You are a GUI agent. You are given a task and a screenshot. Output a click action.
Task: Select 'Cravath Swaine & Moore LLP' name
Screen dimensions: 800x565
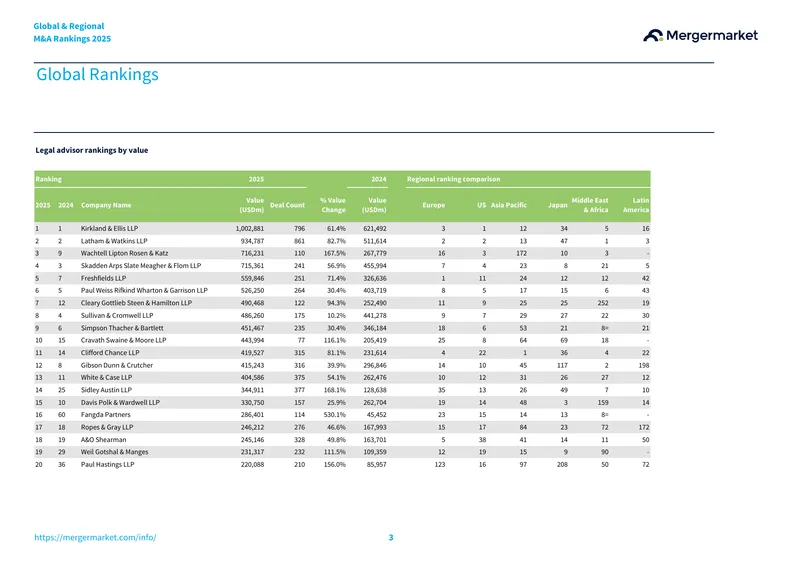point(123,340)
